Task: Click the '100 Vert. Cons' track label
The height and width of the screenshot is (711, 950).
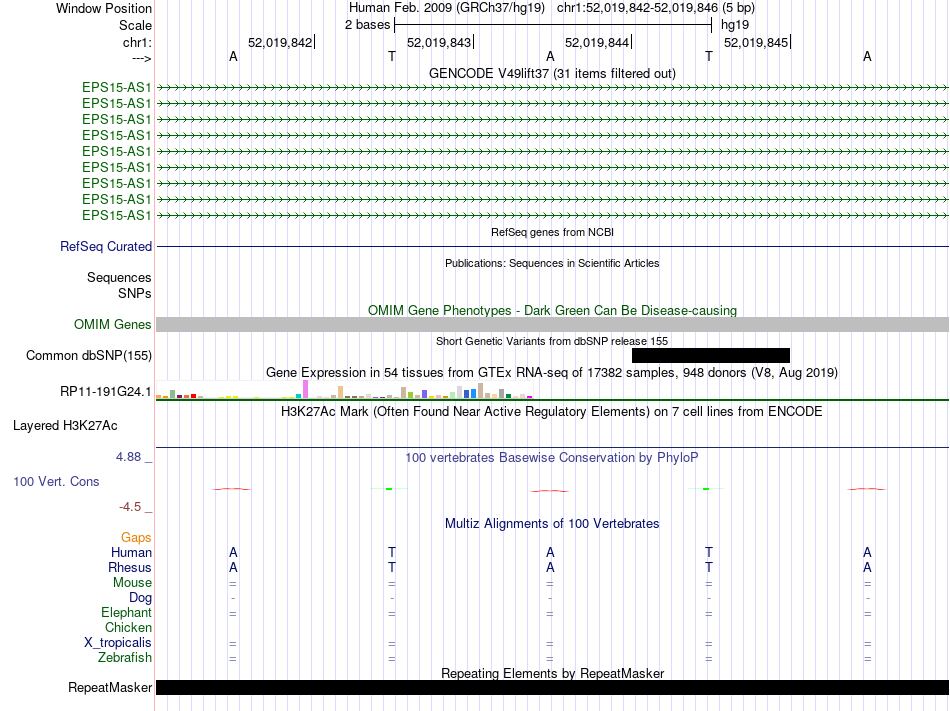Action: pyautogui.click(x=56, y=481)
